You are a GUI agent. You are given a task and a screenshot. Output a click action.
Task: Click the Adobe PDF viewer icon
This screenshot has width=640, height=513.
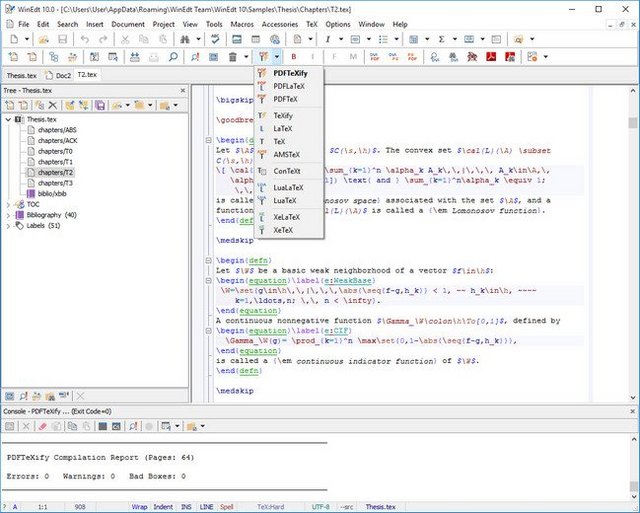point(492,57)
